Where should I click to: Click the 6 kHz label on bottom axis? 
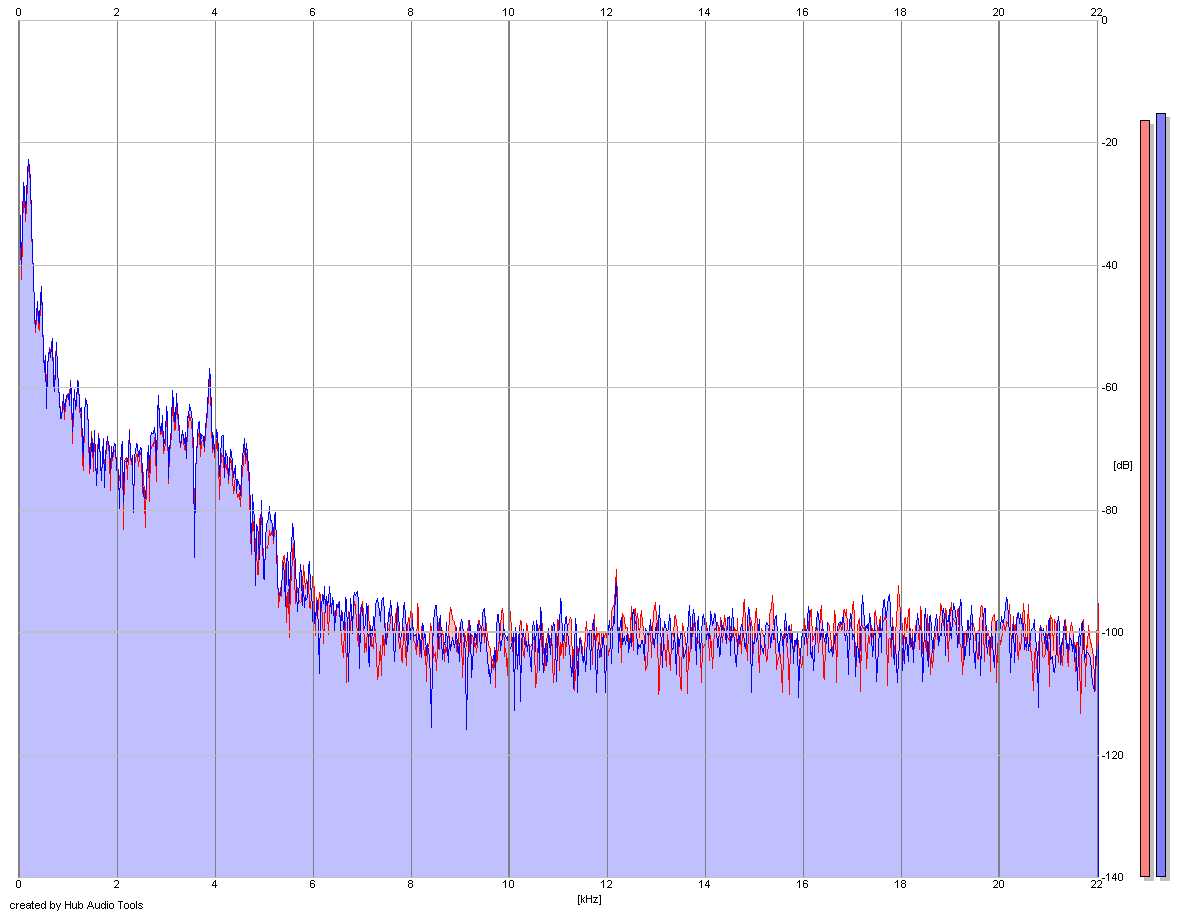[x=312, y=884]
